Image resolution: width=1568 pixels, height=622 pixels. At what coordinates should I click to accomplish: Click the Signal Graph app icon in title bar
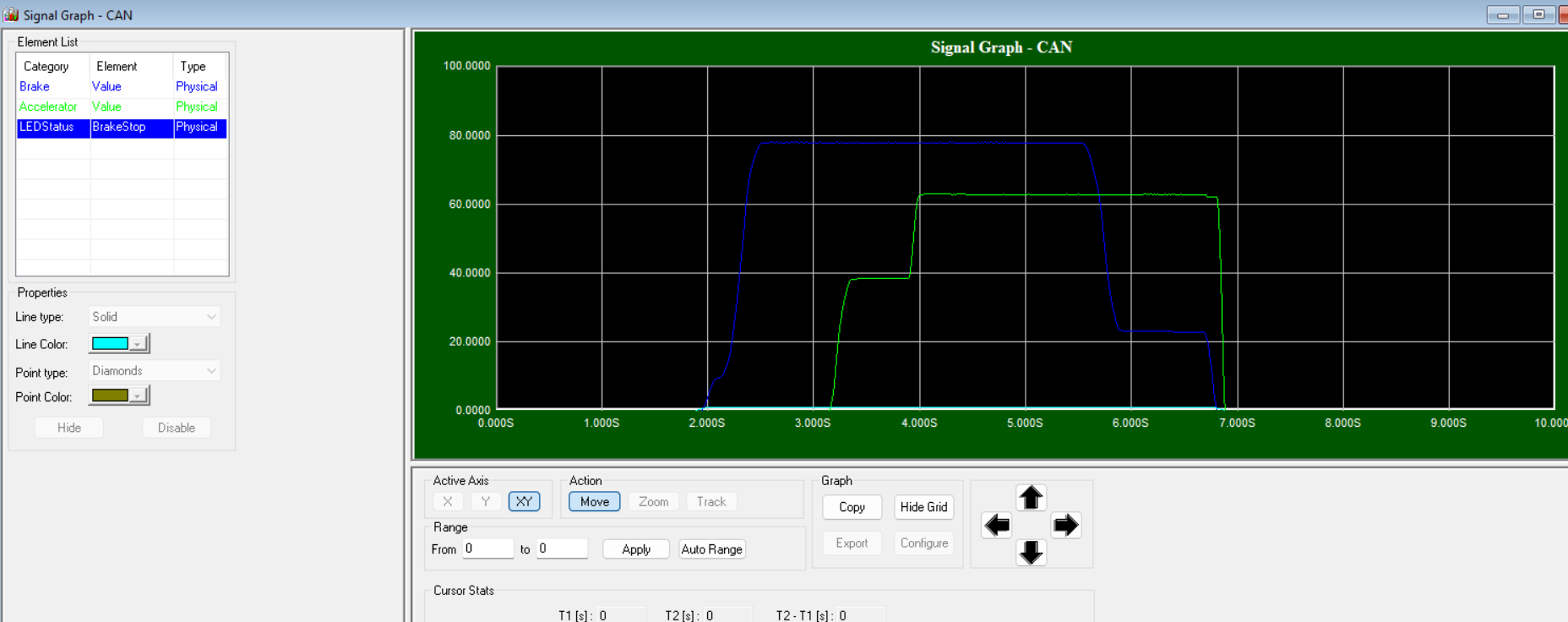[x=11, y=15]
